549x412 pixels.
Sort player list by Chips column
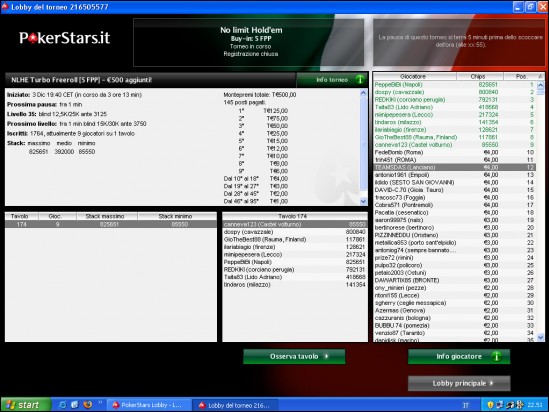(479, 76)
